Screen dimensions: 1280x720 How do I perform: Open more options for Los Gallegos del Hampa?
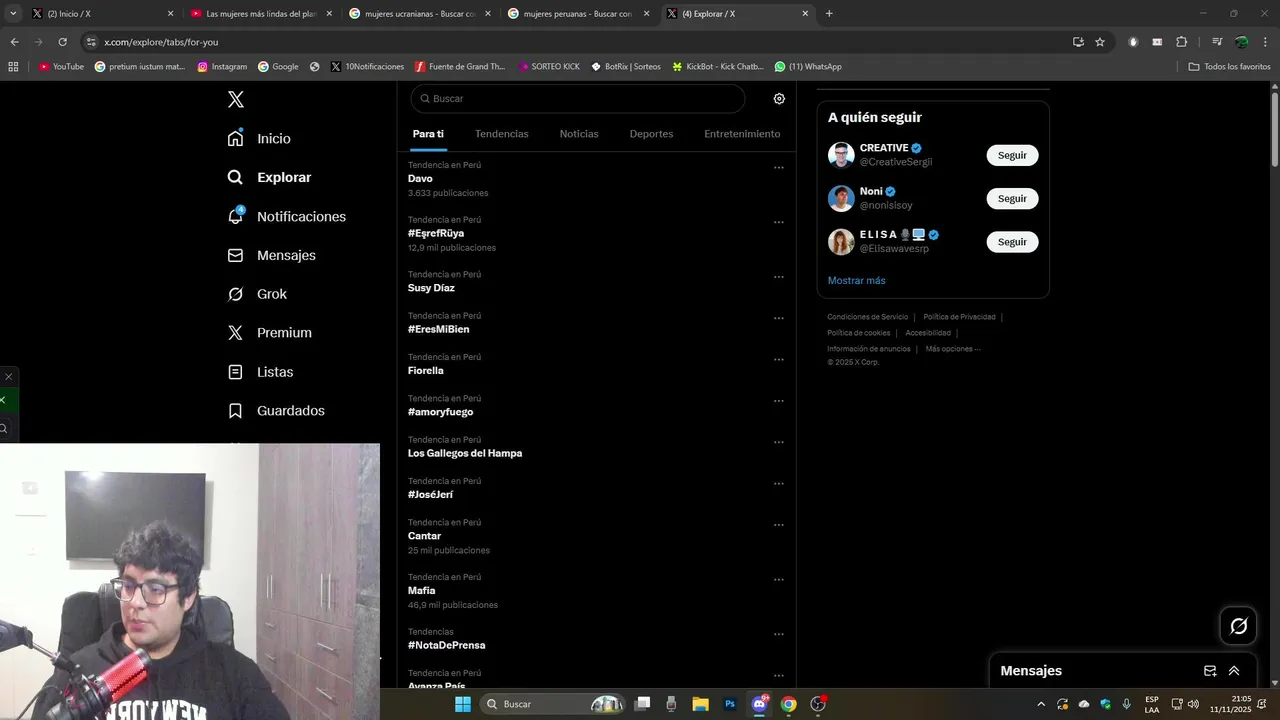779,442
